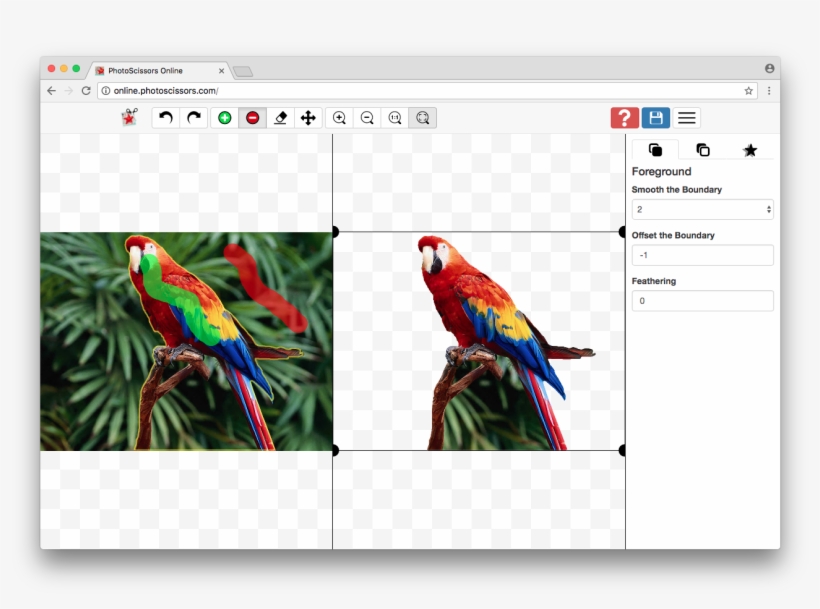Viewport: 820px width, 609px height.
Task: Fit image to screen
Action: pos(423,118)
